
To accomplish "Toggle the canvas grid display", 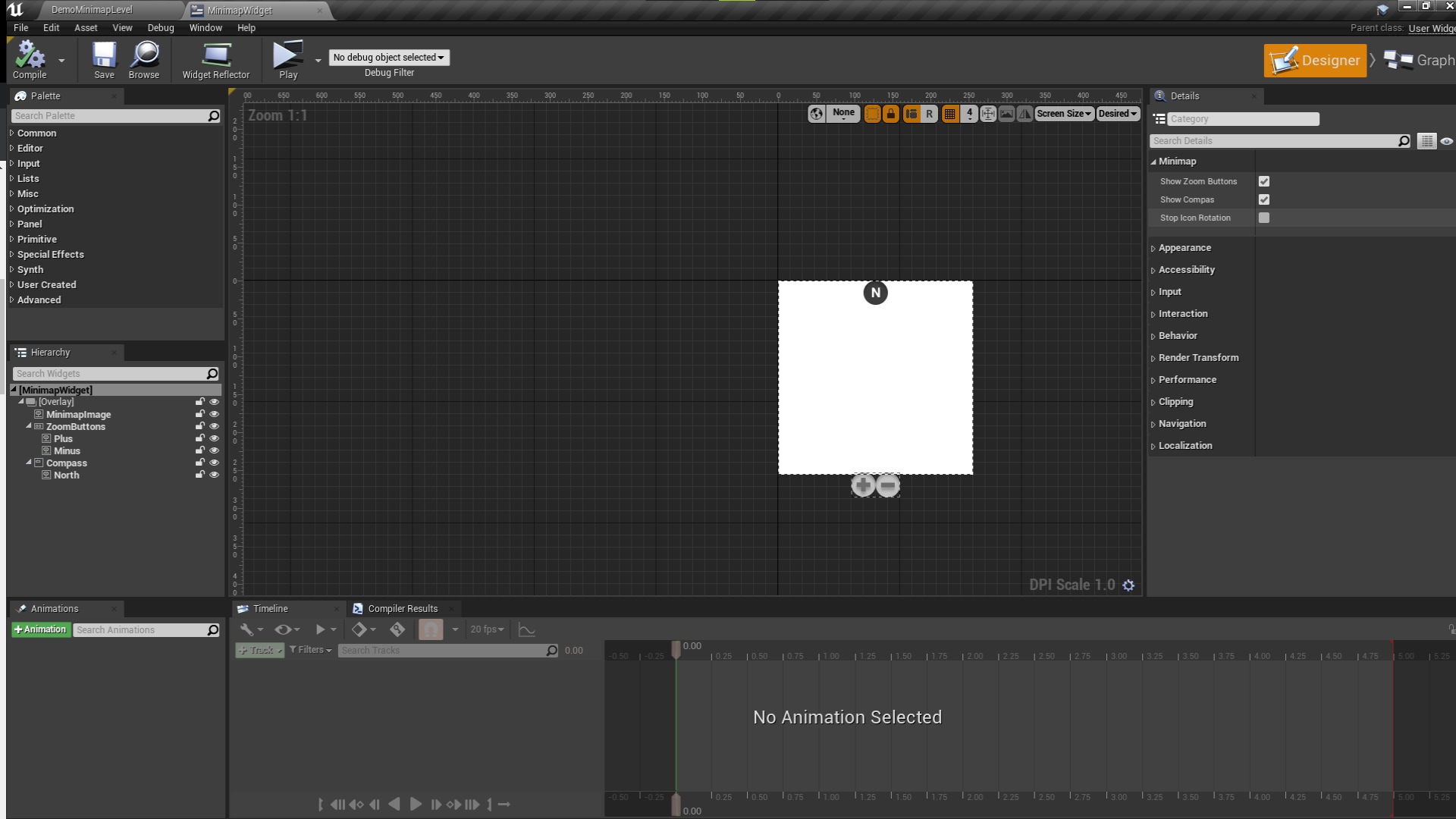I will [x=950, y=114].
